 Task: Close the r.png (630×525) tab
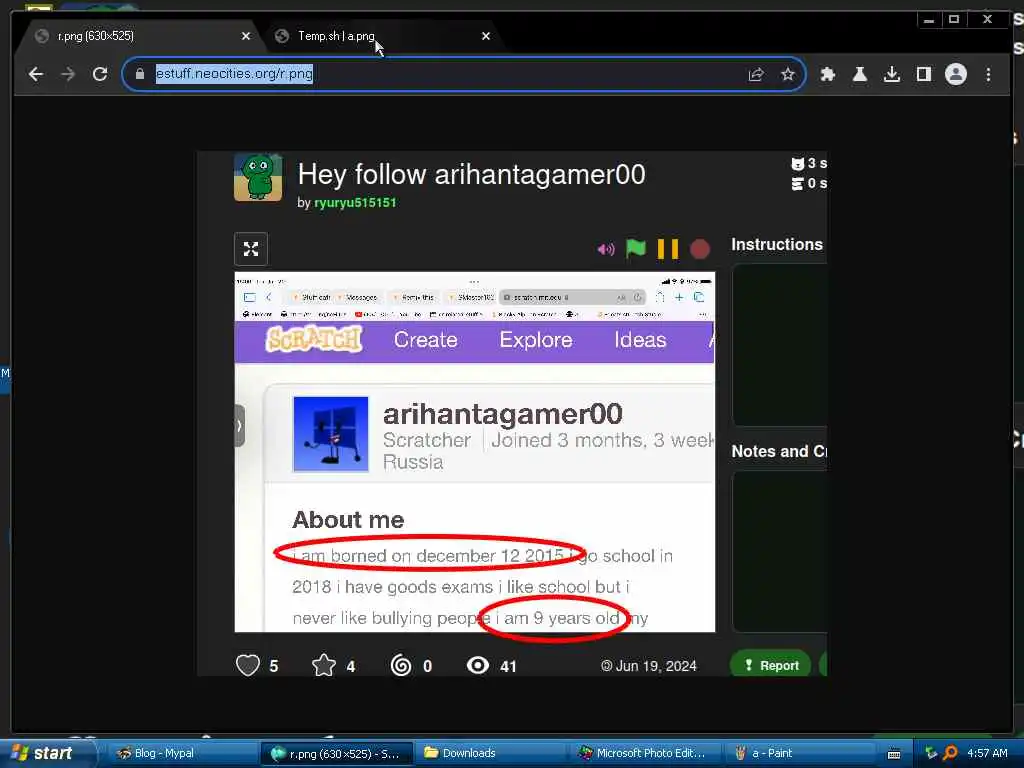click(246, 37)
